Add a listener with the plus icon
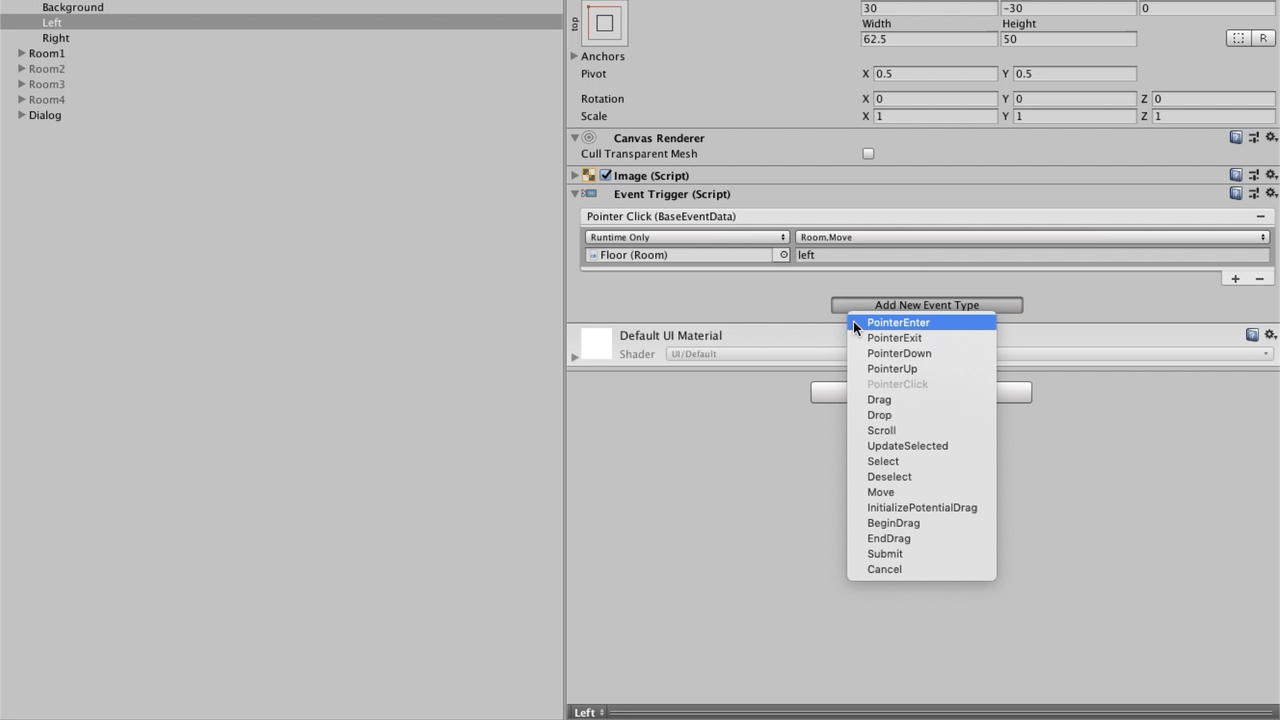Image resolution: width=1280 pixels, height=720 pixels. pos(1235,279)
